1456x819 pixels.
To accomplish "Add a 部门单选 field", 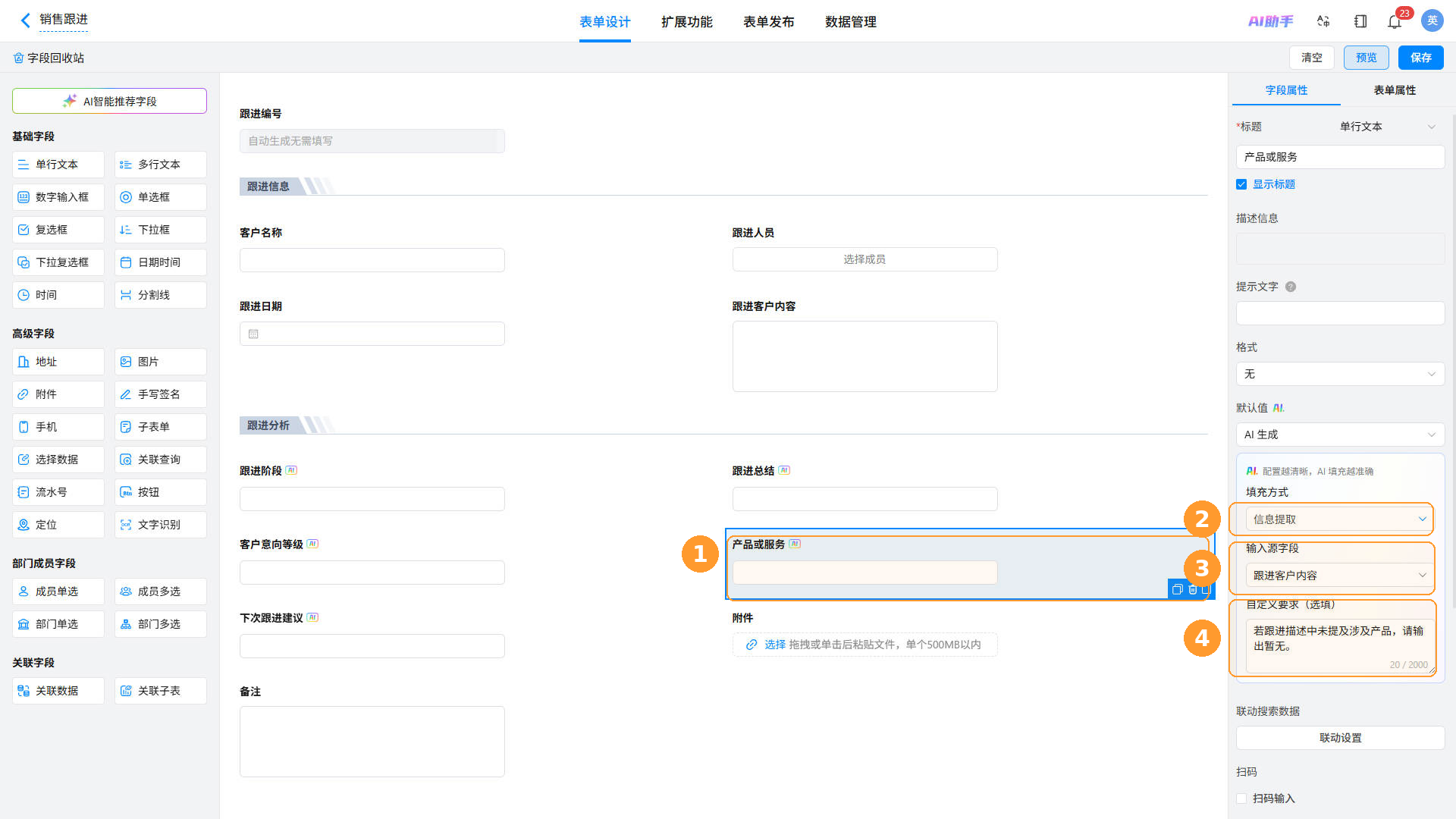I will [x=58, y=624].
